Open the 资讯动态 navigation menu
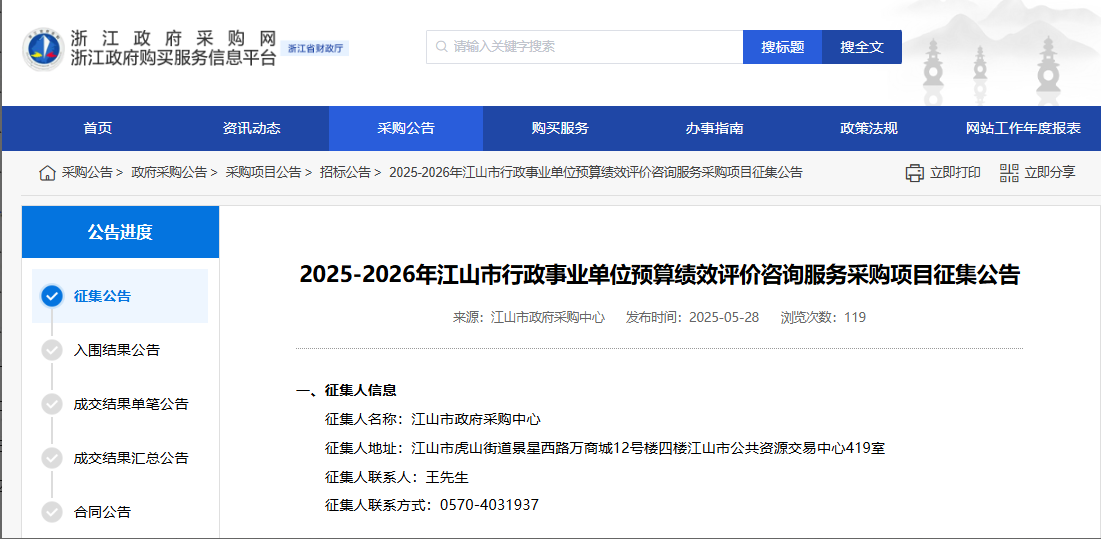Screen dimensions: 1101x539 tap(252, 128)
